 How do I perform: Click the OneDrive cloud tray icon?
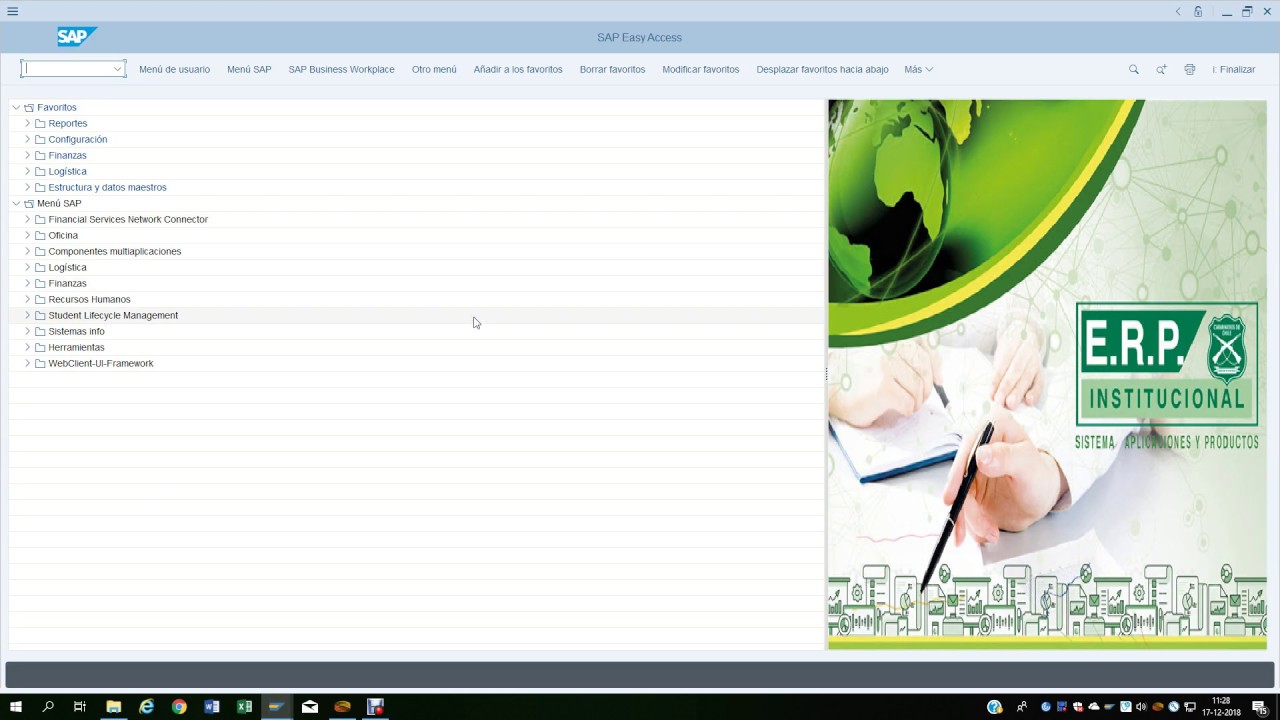tap(1094, 706)
